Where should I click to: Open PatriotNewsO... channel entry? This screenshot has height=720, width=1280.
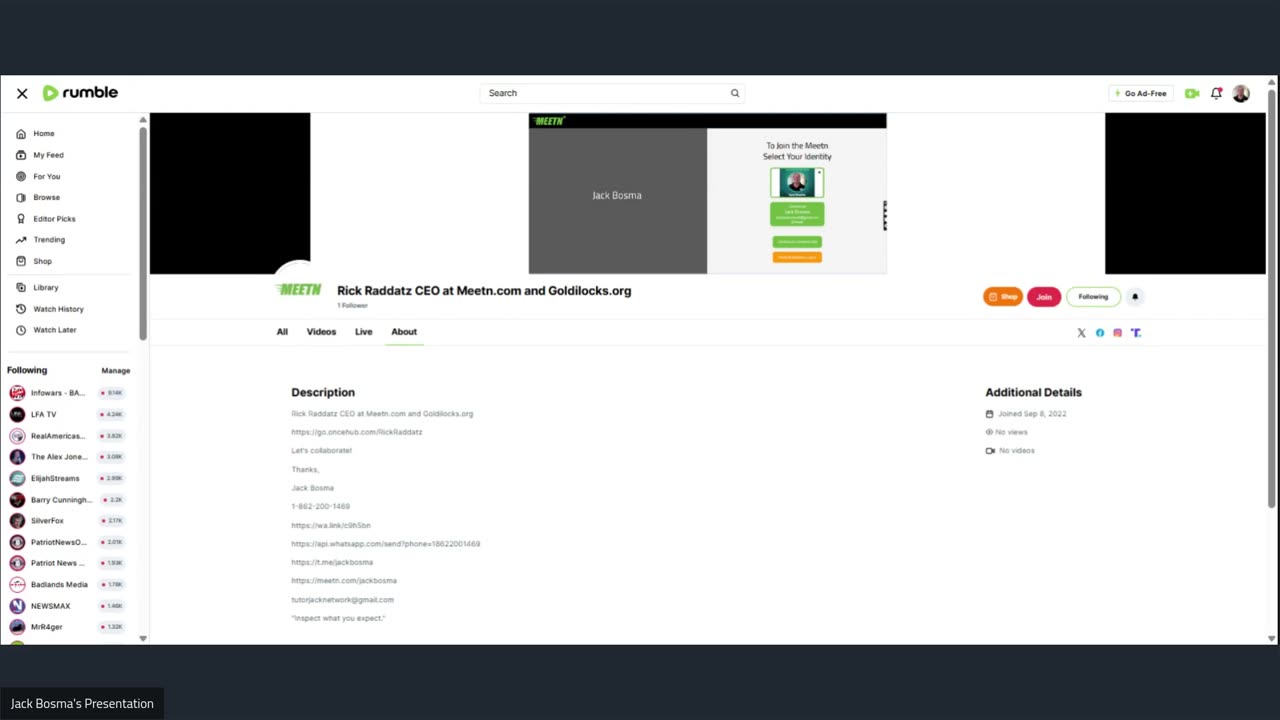coord(65,542)
